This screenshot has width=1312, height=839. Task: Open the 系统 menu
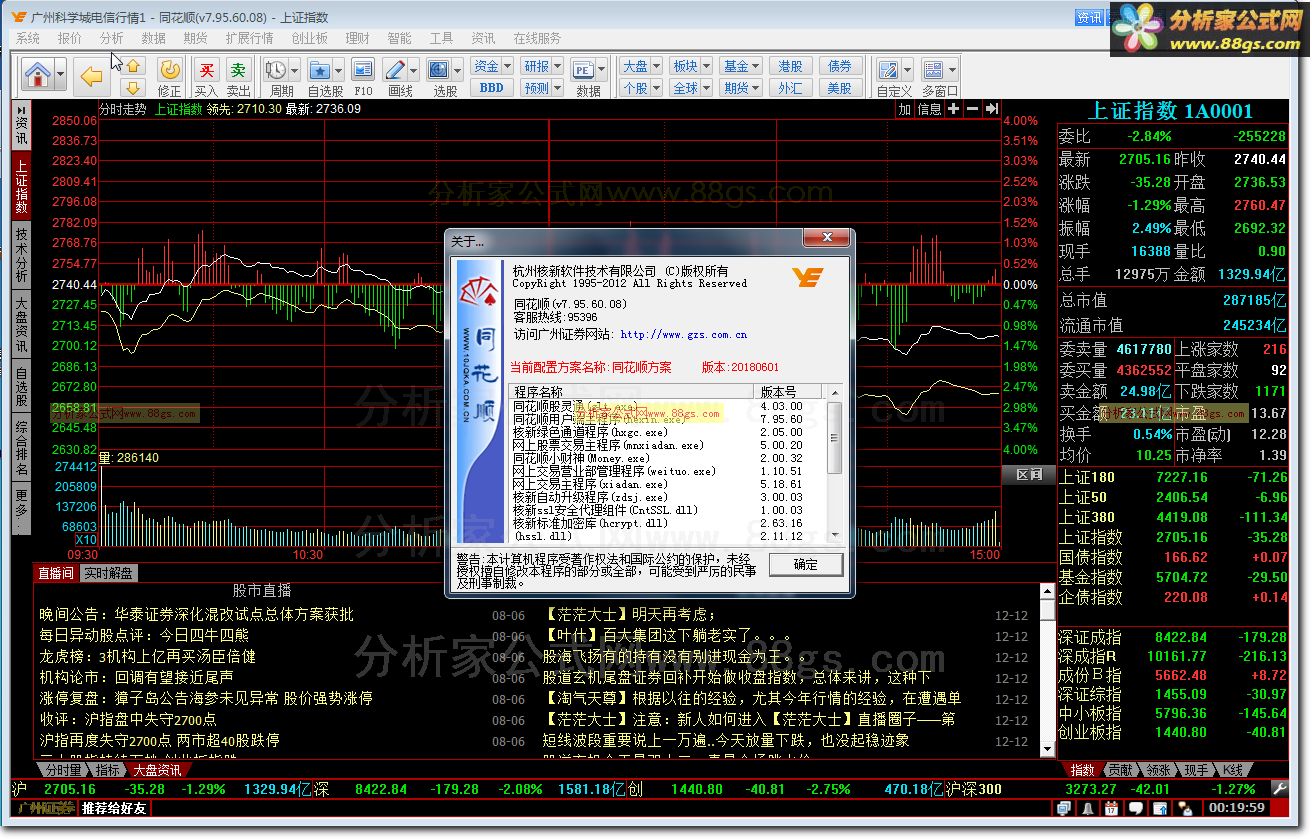click(27, 38)
